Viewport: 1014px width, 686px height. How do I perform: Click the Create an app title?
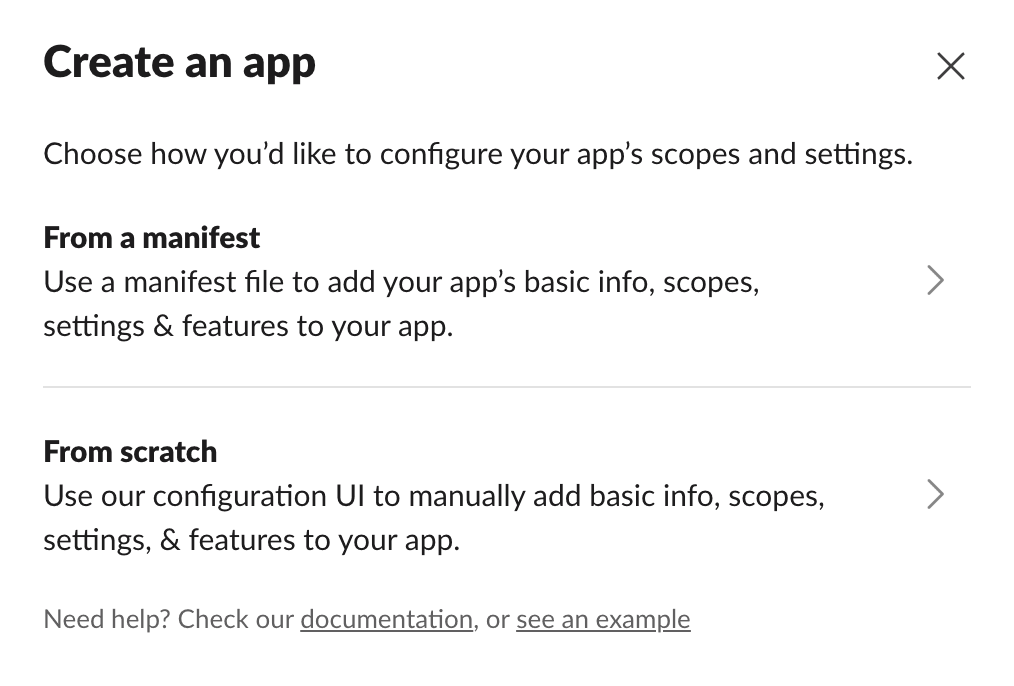pos(179,62)
